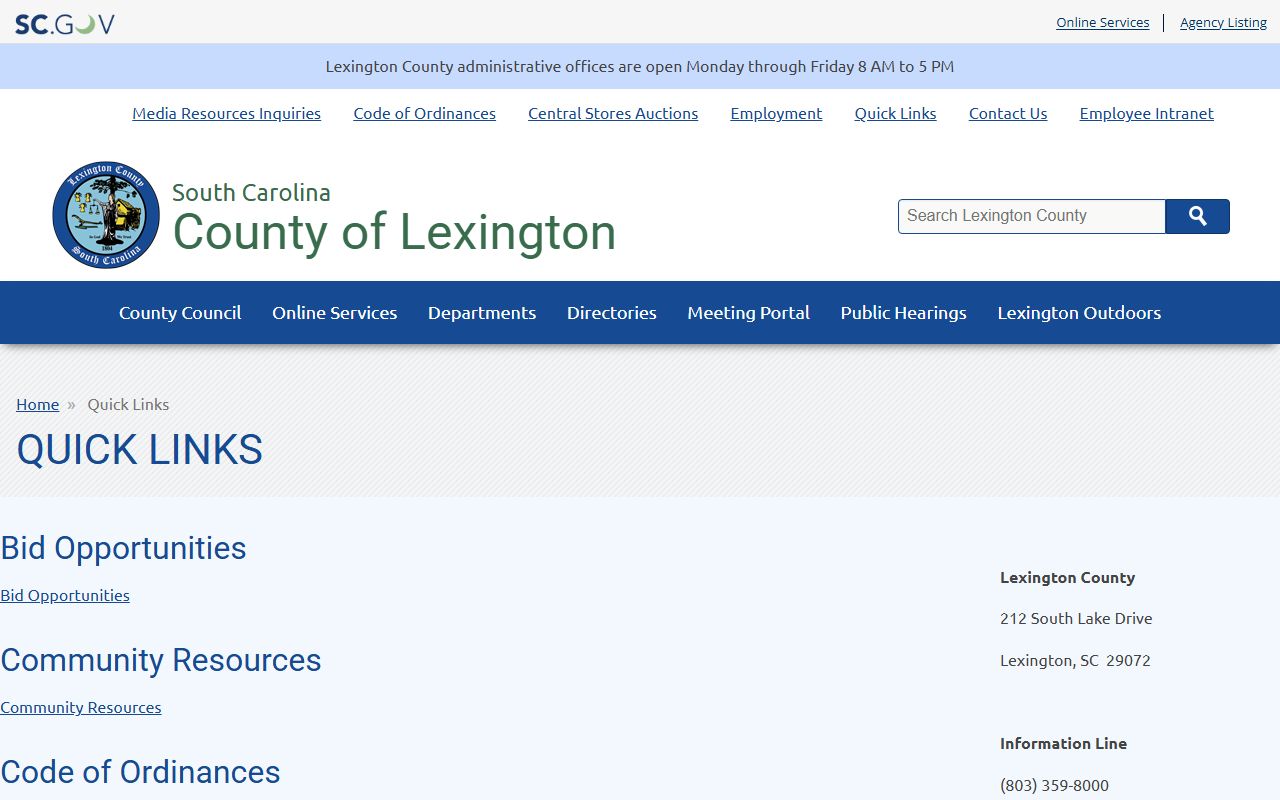Viewport: 1280px width, 800px height.
Task: Open the Community Resources link
Action: pyautogui.click(x=80, y=707)
